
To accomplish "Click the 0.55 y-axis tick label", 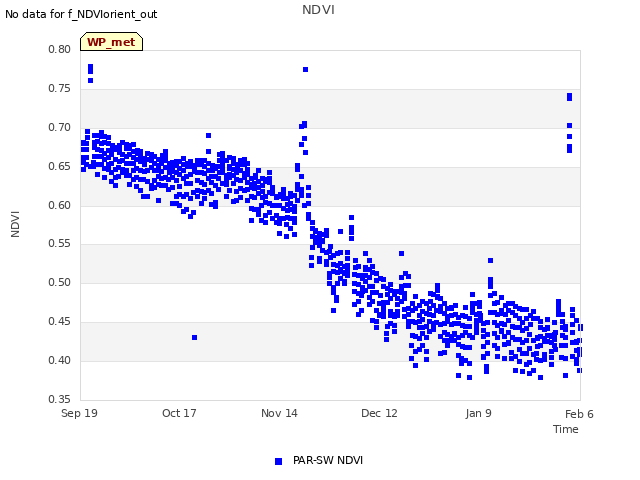I will coord(60,244).
